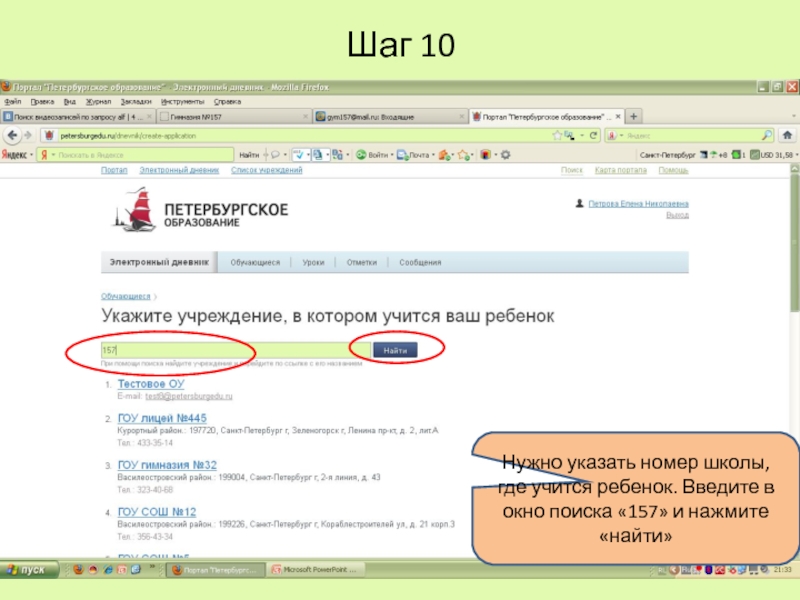
Task: Select the Электронный дневник section tab
Action: 159,262
